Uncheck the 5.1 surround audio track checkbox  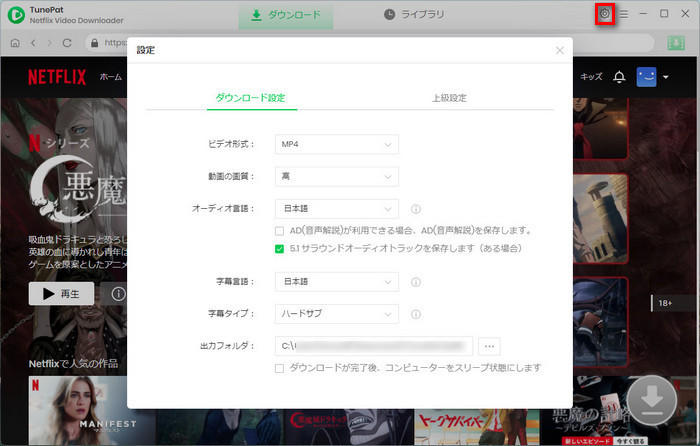point(281,248)
